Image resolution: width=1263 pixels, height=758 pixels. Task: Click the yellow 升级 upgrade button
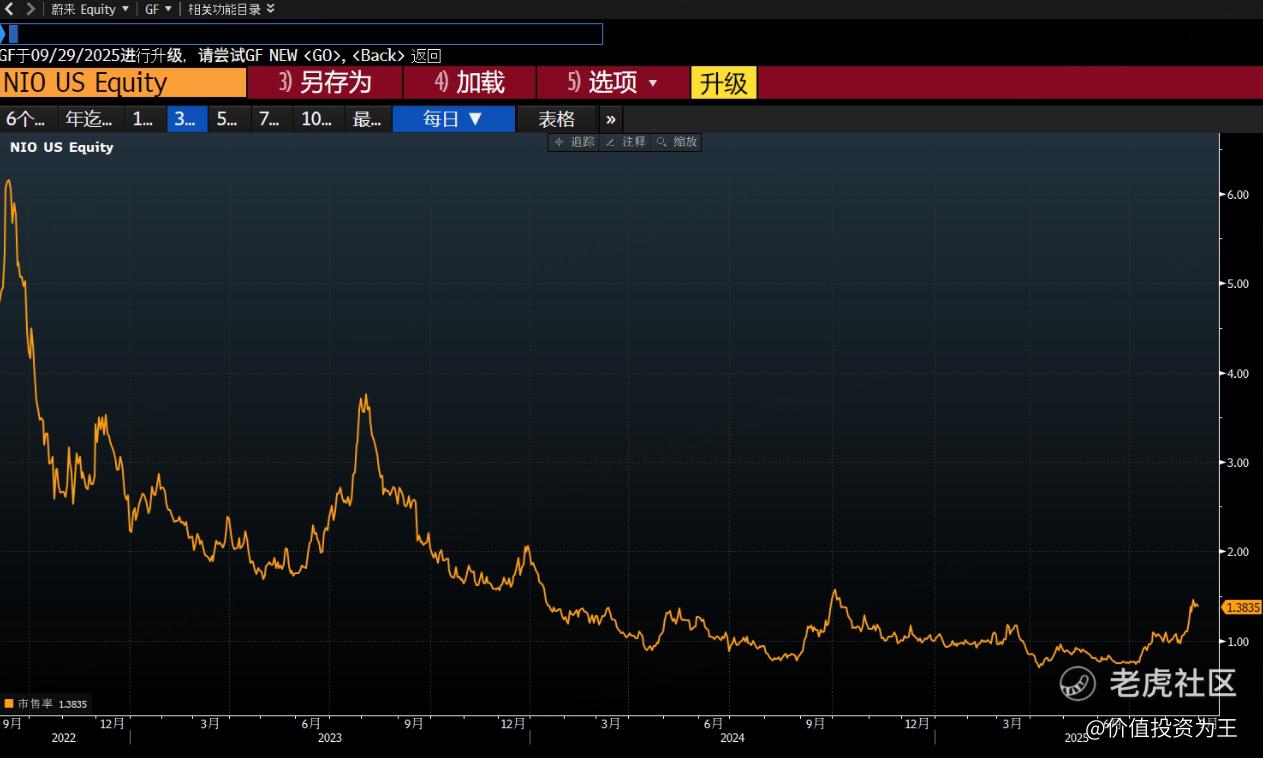point(724,83)
